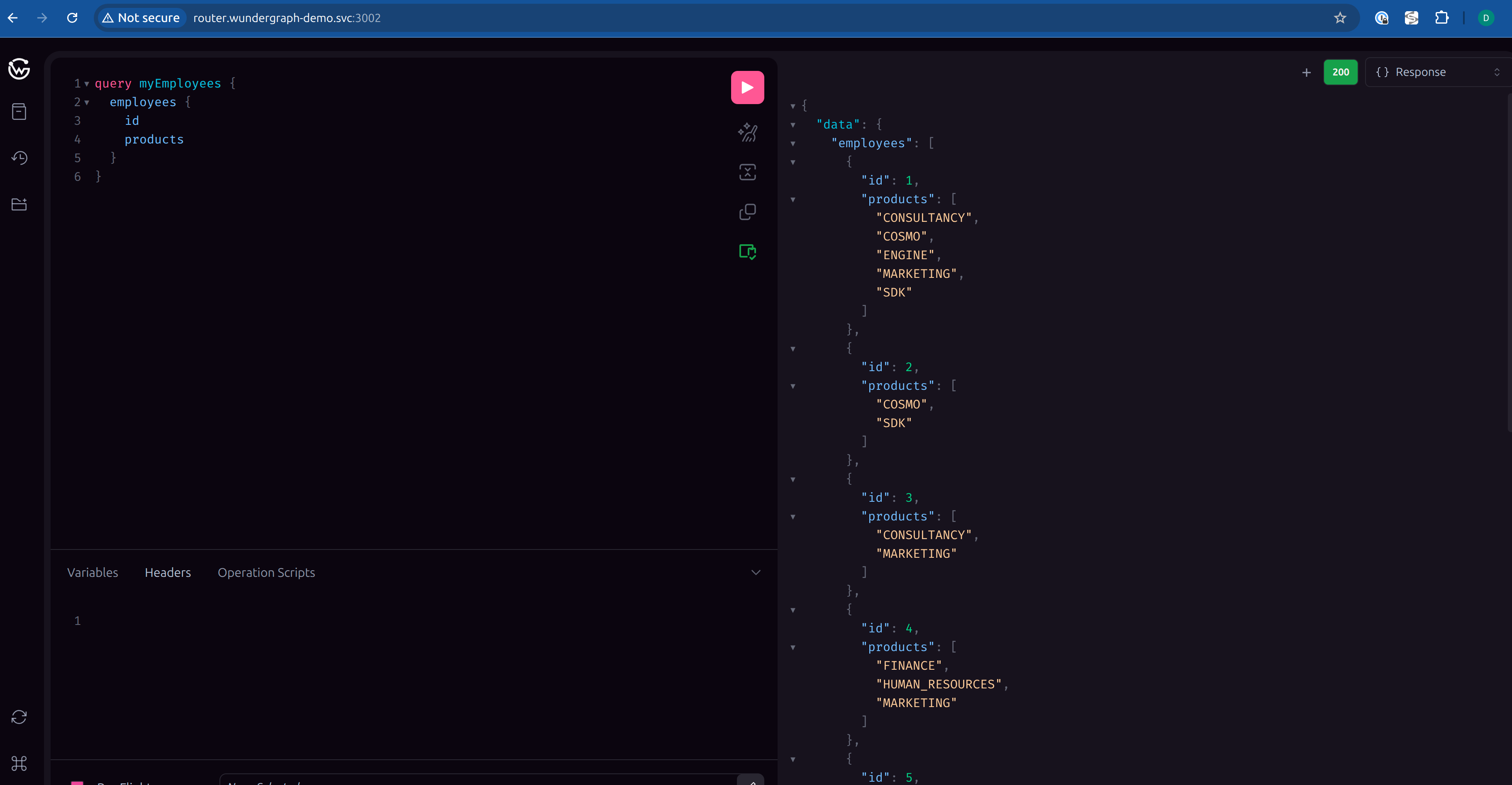This screenshot has width=1512, height=785.
Task: Open the documentation explorer icon
Action: click(x=20, y=112)
